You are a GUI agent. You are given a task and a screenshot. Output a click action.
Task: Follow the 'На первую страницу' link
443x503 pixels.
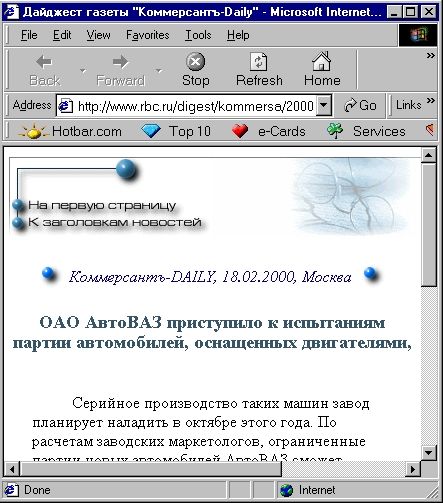point(102,205)
